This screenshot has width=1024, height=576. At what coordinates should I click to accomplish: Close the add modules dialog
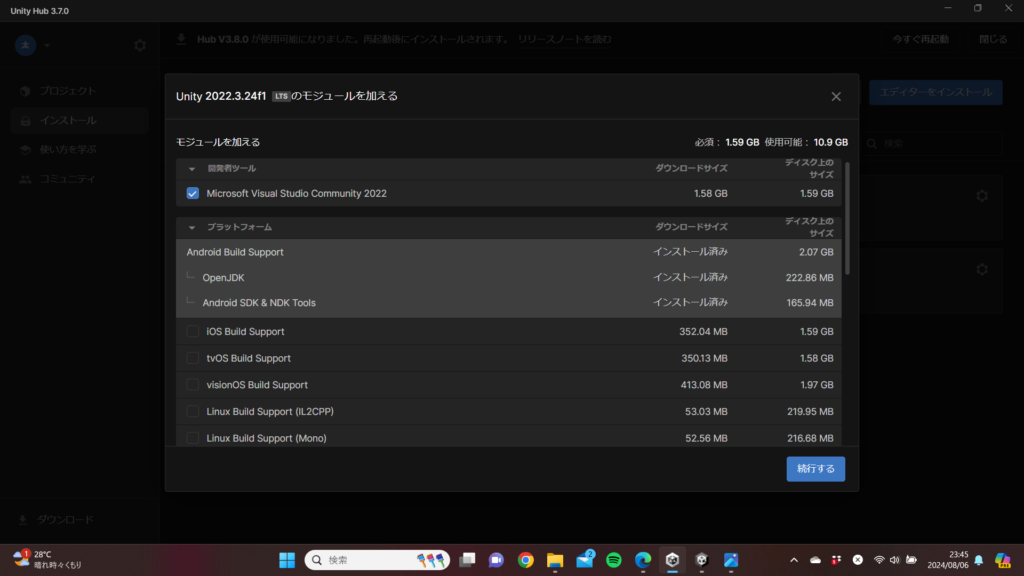click(x=836, y=97)
